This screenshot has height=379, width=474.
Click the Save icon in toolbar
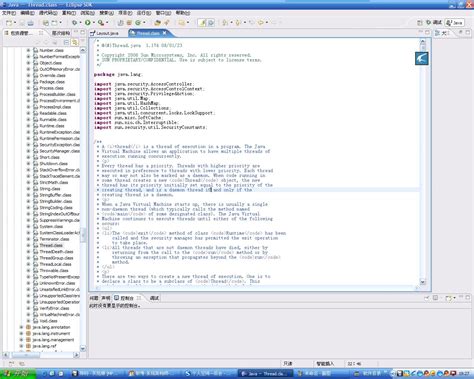[x=22, y=23]
